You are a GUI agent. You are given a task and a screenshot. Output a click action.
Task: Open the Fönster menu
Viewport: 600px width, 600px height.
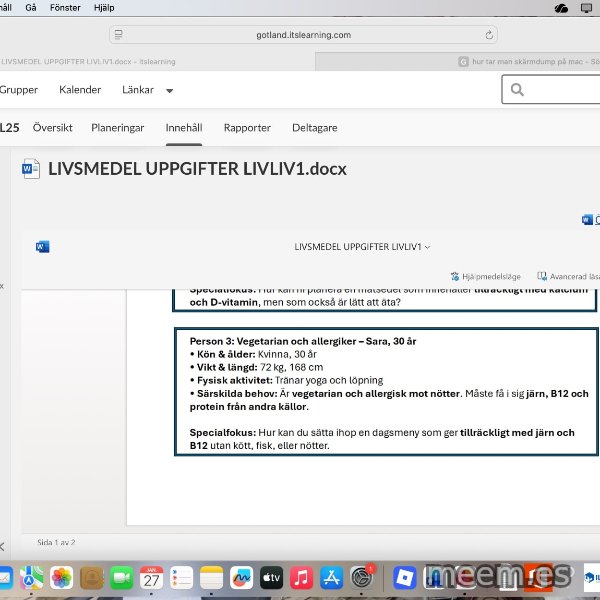point(65,8)
